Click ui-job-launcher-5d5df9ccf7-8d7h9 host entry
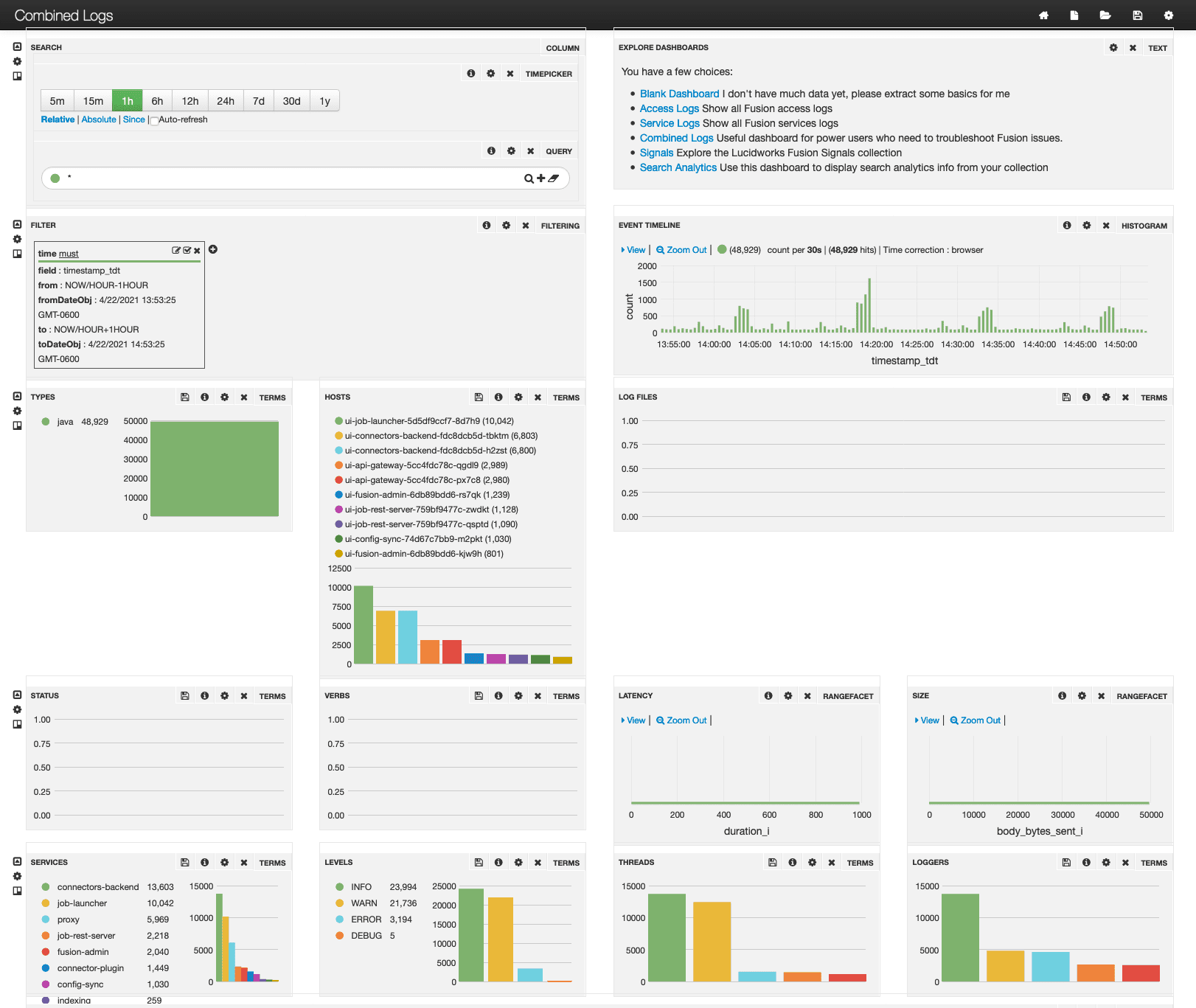Image resolution: width=1196 pixels, height=1008 pixels. (424, 421)
